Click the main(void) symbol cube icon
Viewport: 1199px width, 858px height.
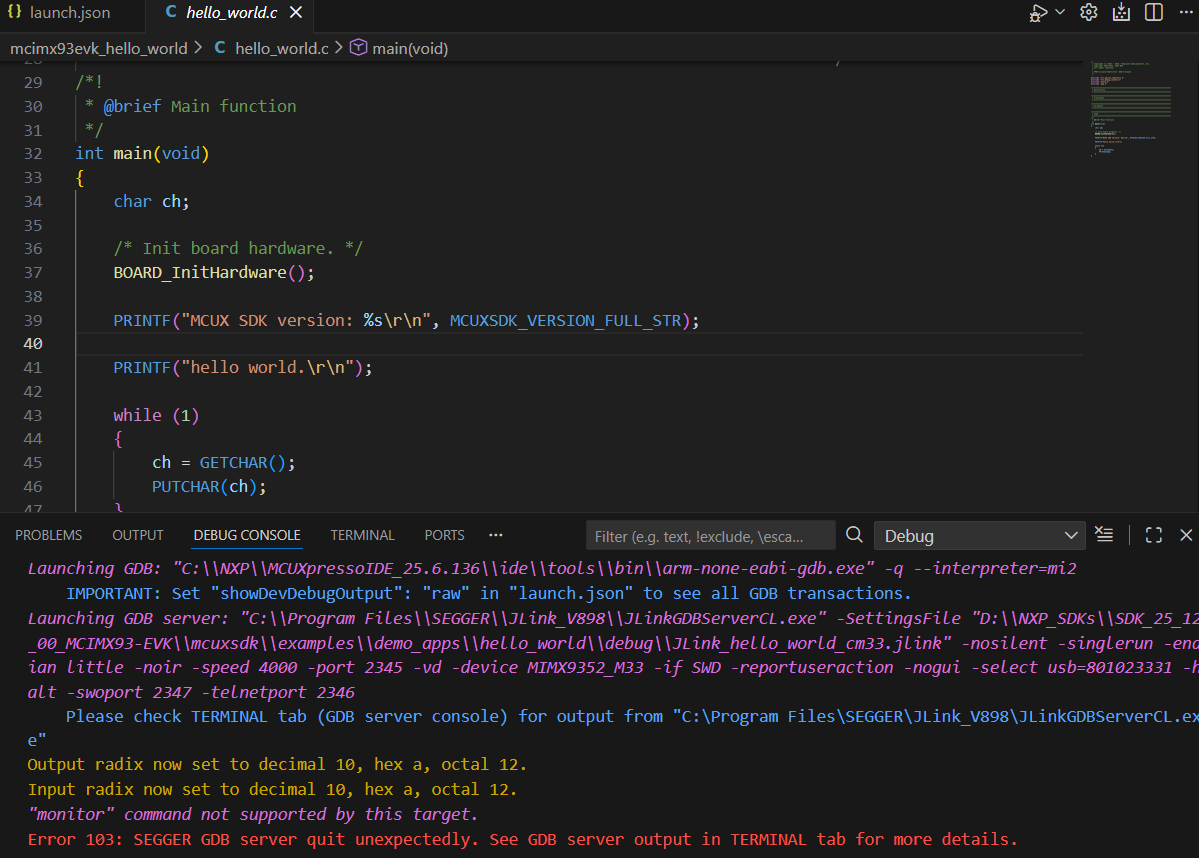tap(358, 47)
